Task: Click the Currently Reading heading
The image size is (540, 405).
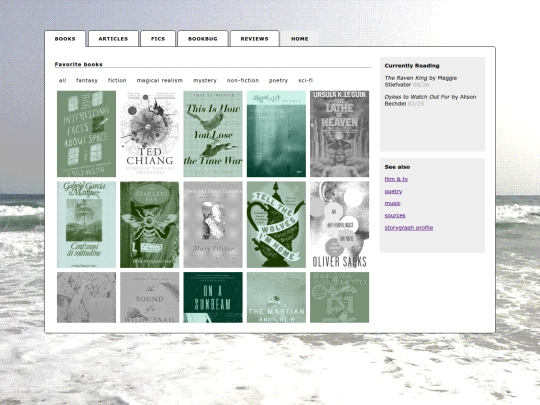Action: point(412,65)
